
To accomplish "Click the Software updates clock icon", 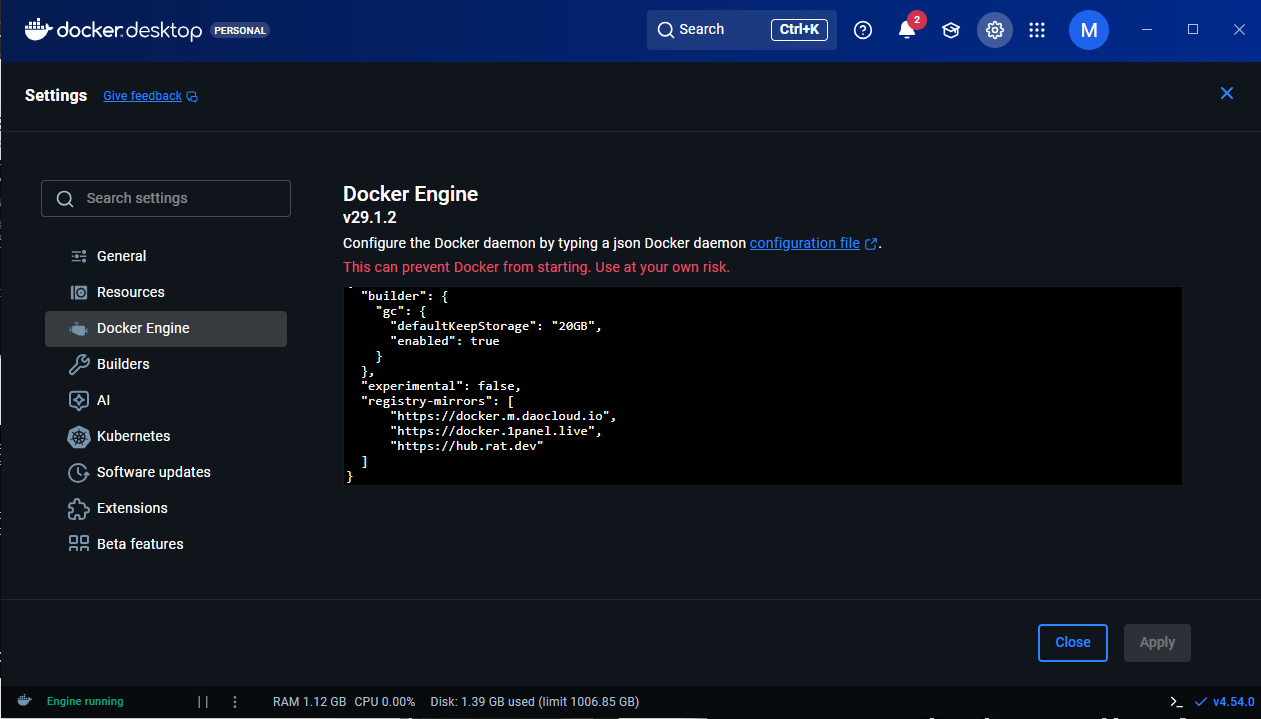I will (x=79, y=472).
